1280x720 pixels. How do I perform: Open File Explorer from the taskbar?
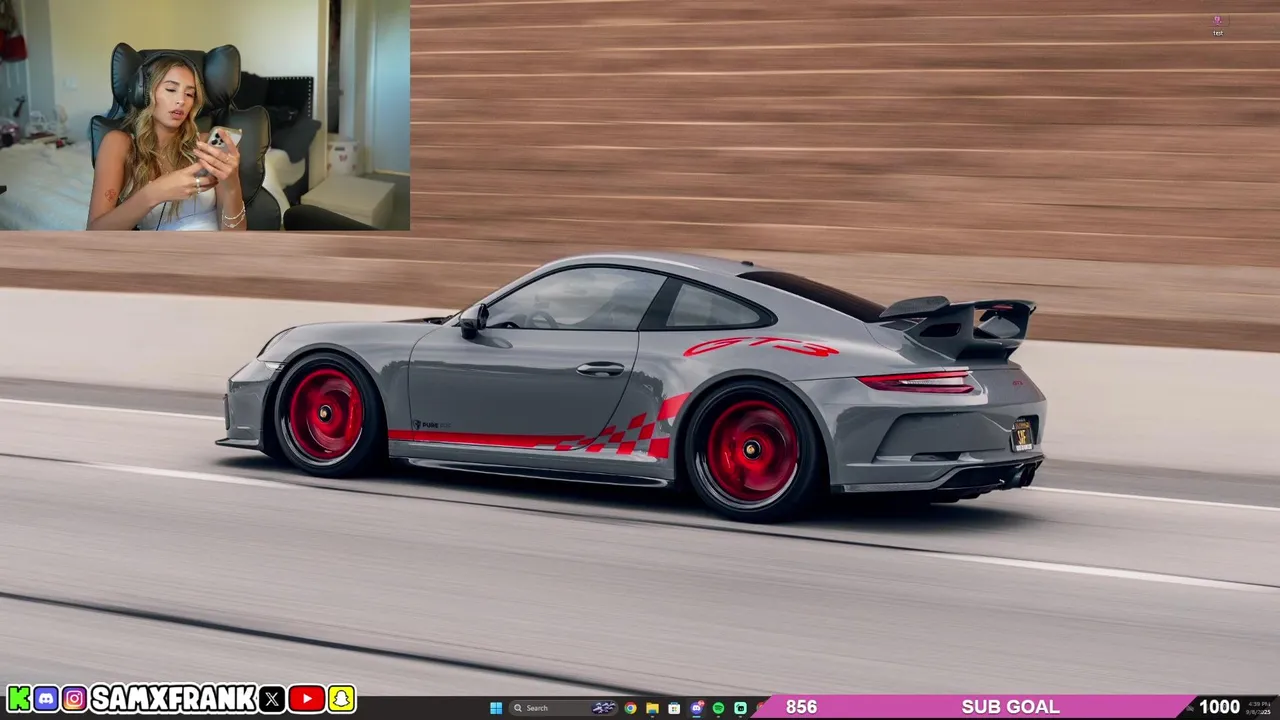pos(652,708)
